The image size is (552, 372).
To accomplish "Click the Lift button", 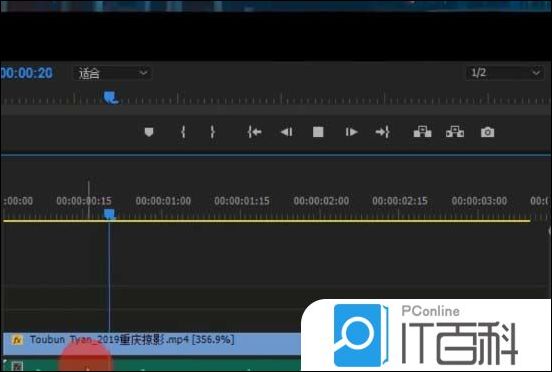I will pyautogui.click(x=422, y=132).
